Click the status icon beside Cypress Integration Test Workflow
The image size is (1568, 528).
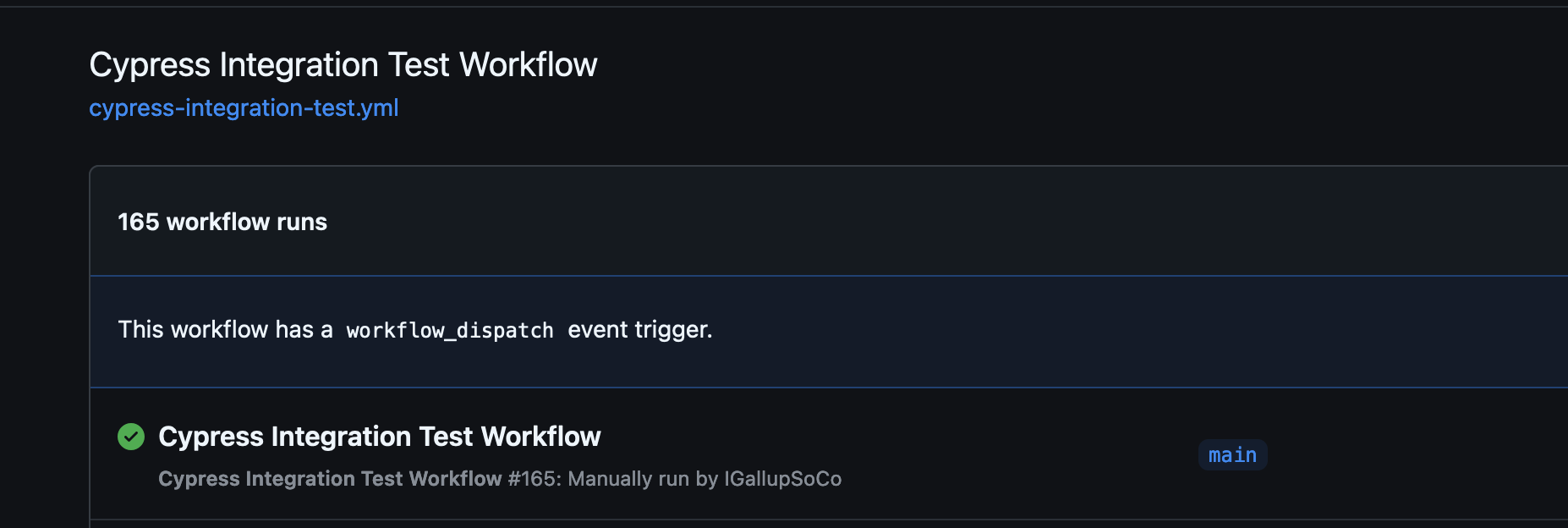click(x=131, y=436)
